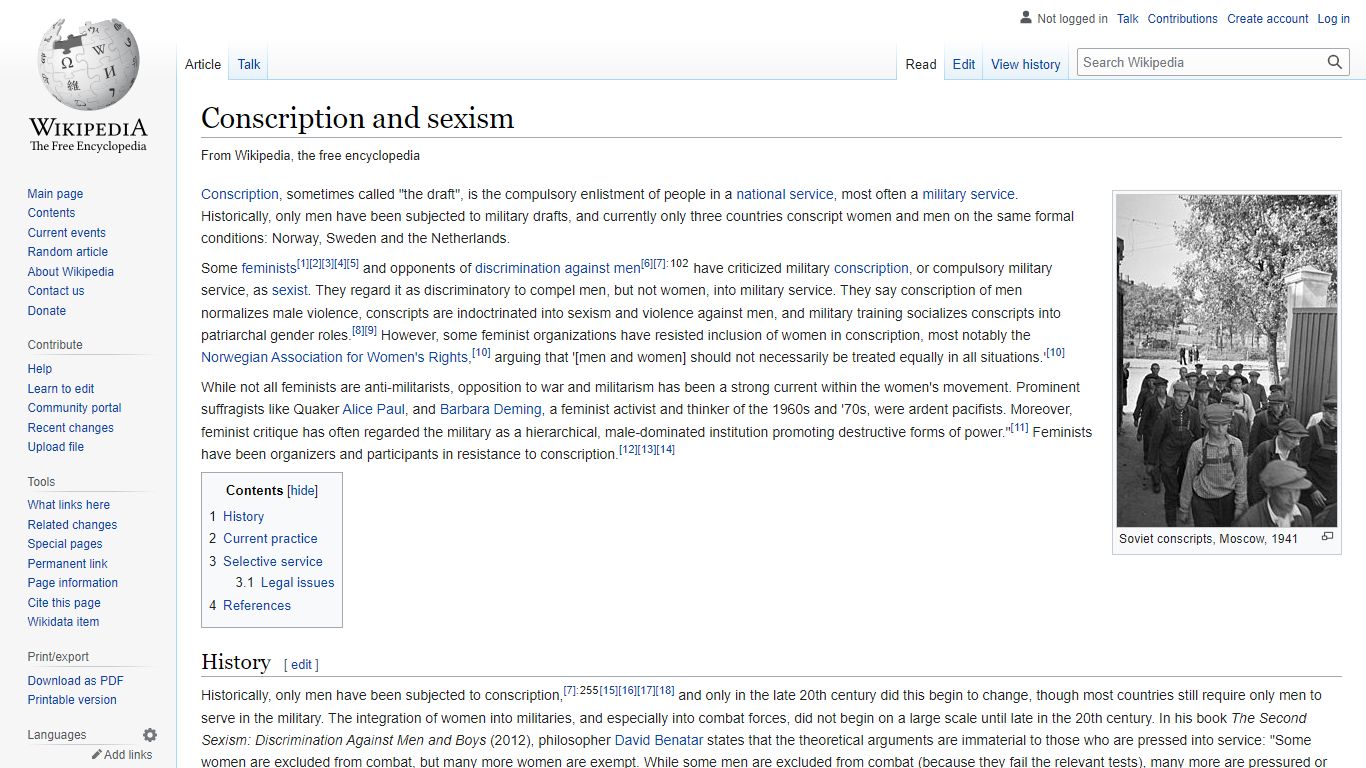Open Alice Paul link
This screenshot has height=768, width=1366.
pyautogui.click(x=374, y=409)
